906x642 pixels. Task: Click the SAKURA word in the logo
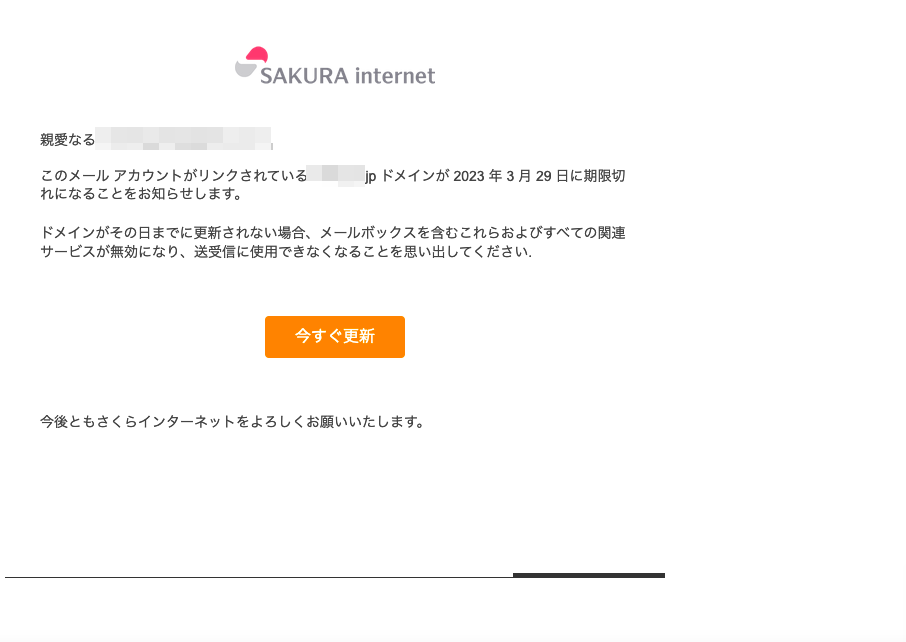(x=305, y=76)
